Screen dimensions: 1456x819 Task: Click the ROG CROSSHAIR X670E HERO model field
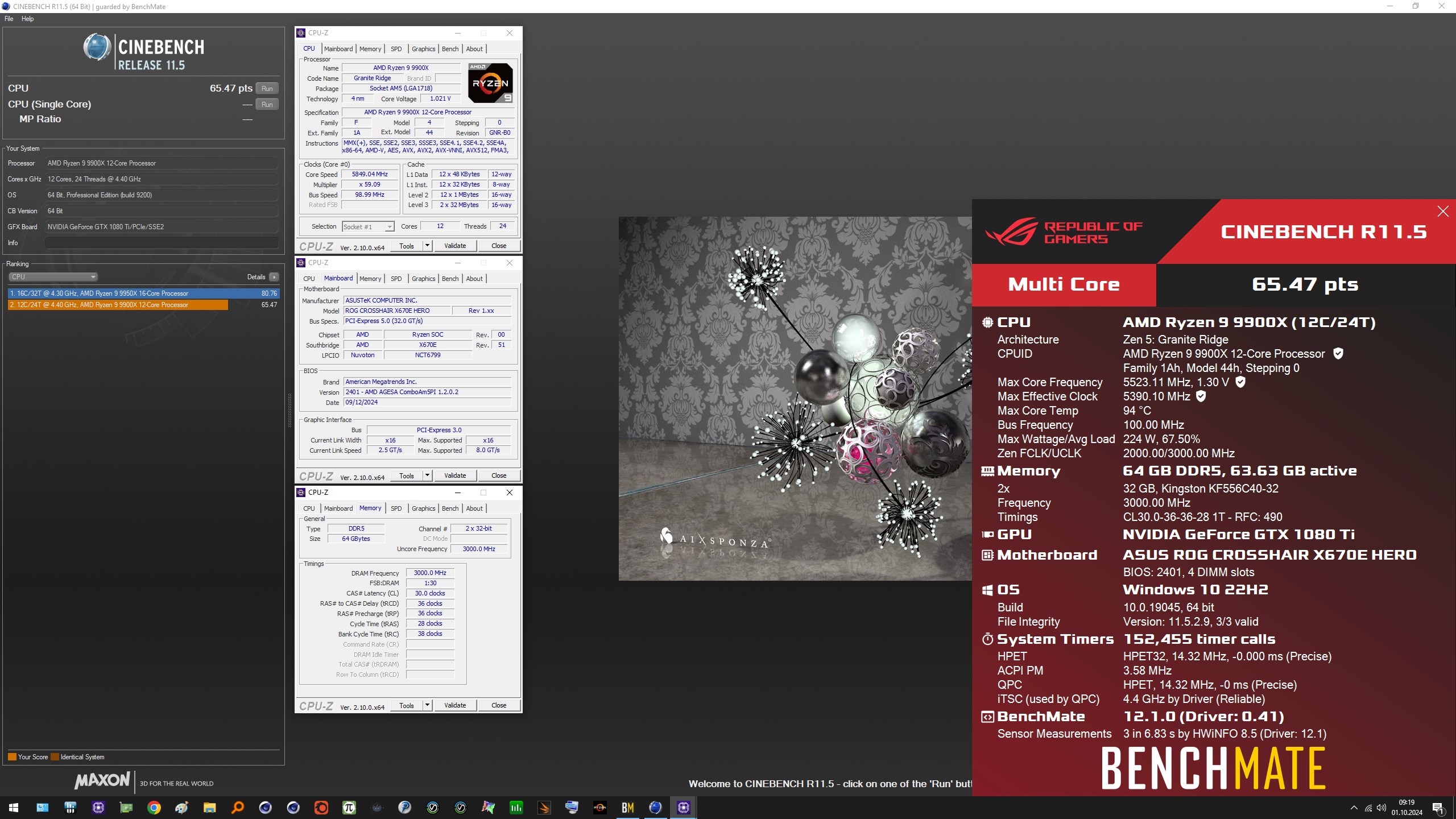point(396,311)
